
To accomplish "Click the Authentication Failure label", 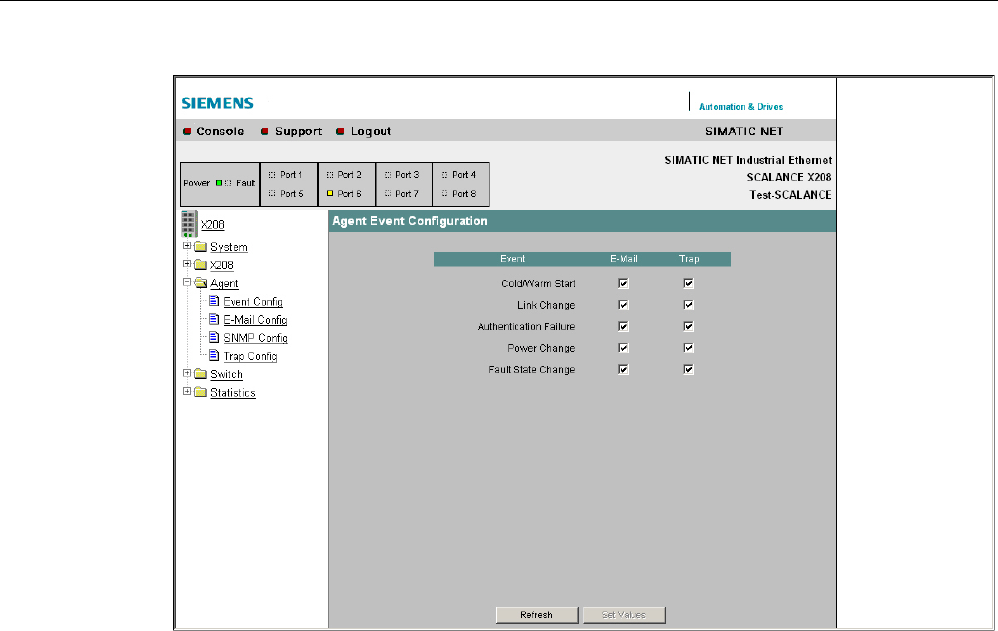I will coord(526,327).
